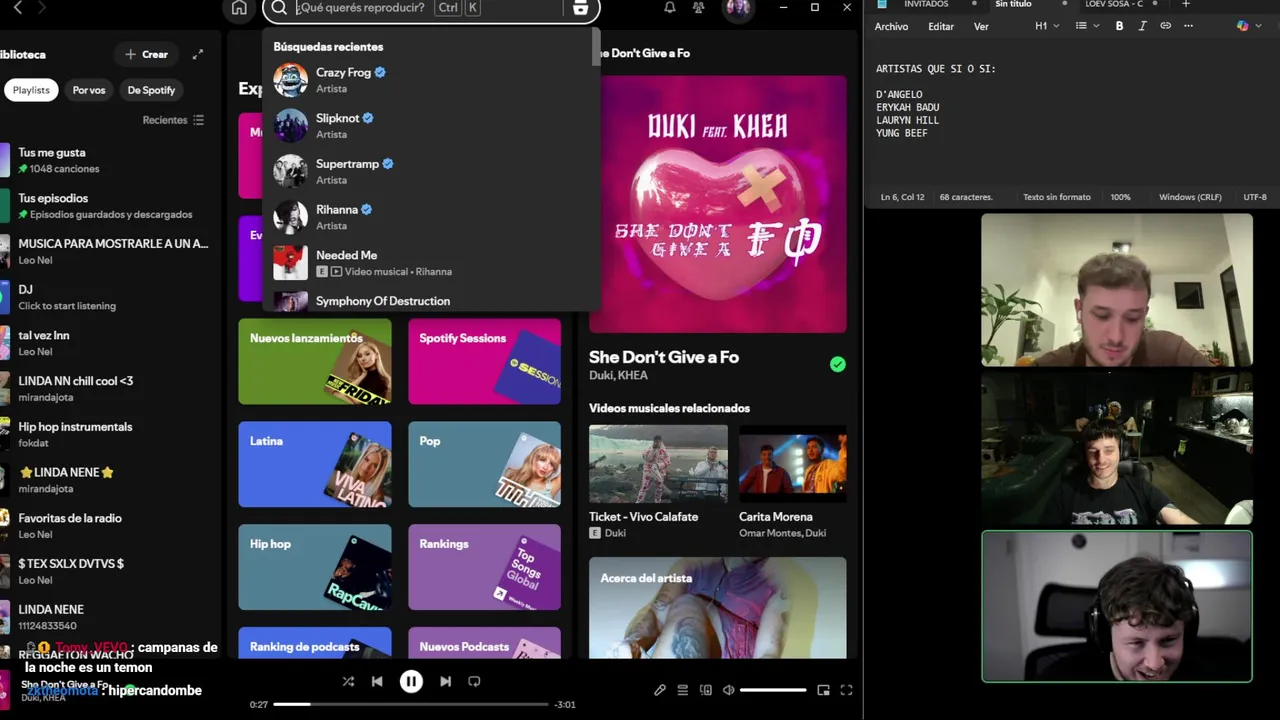Open the profile avatar menu in Spotify
Screen dimensions: 1280x720
pos(738,8)
